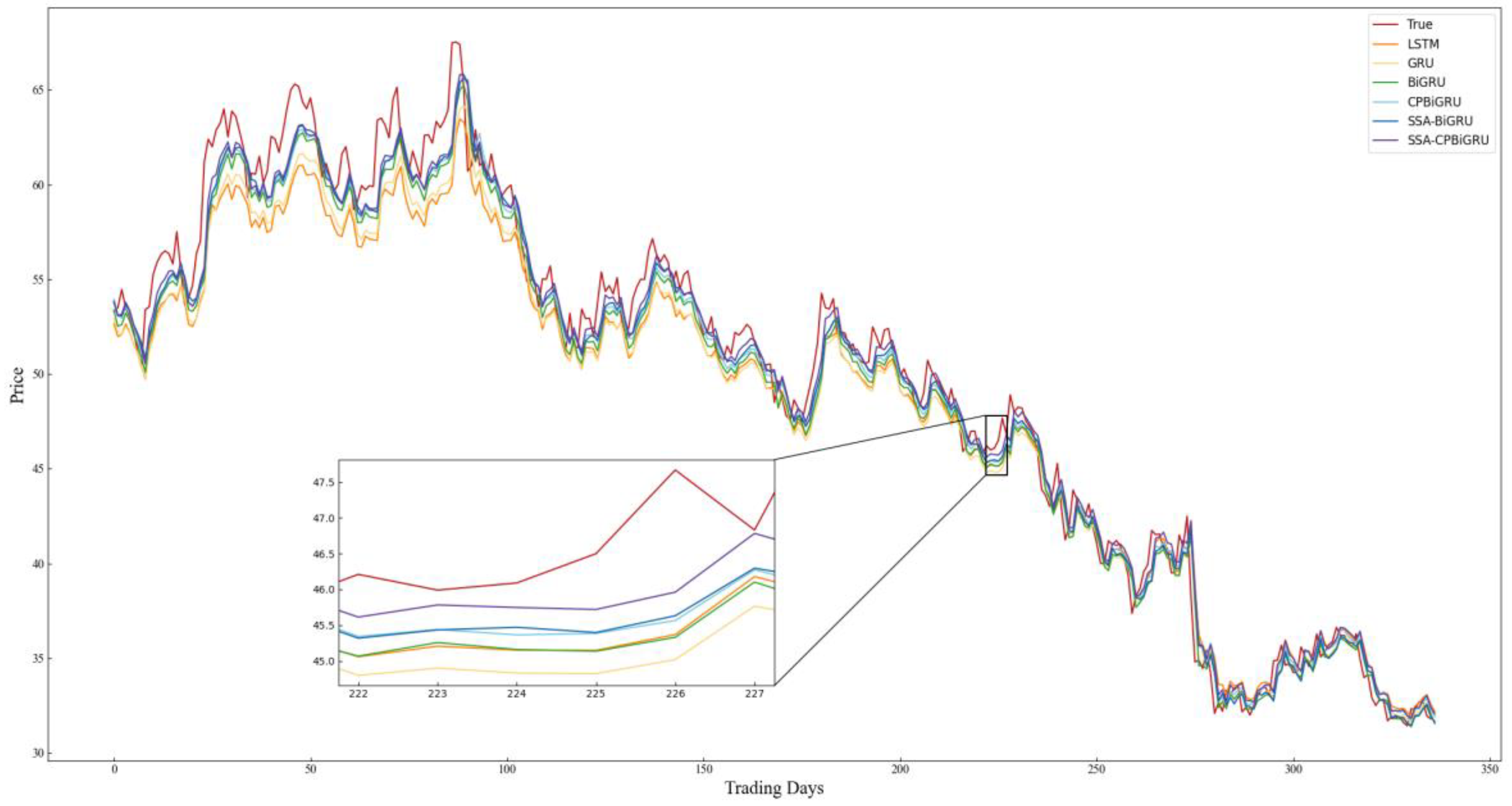Click the 226 tick label in inset

[676, 694]
